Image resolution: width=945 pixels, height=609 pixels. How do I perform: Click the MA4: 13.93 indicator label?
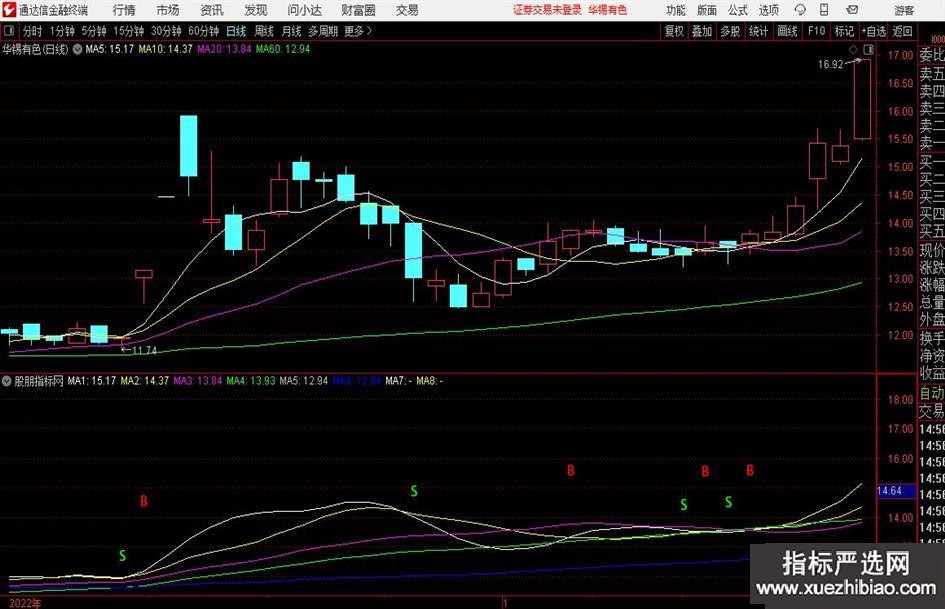[x=250, y=381]
